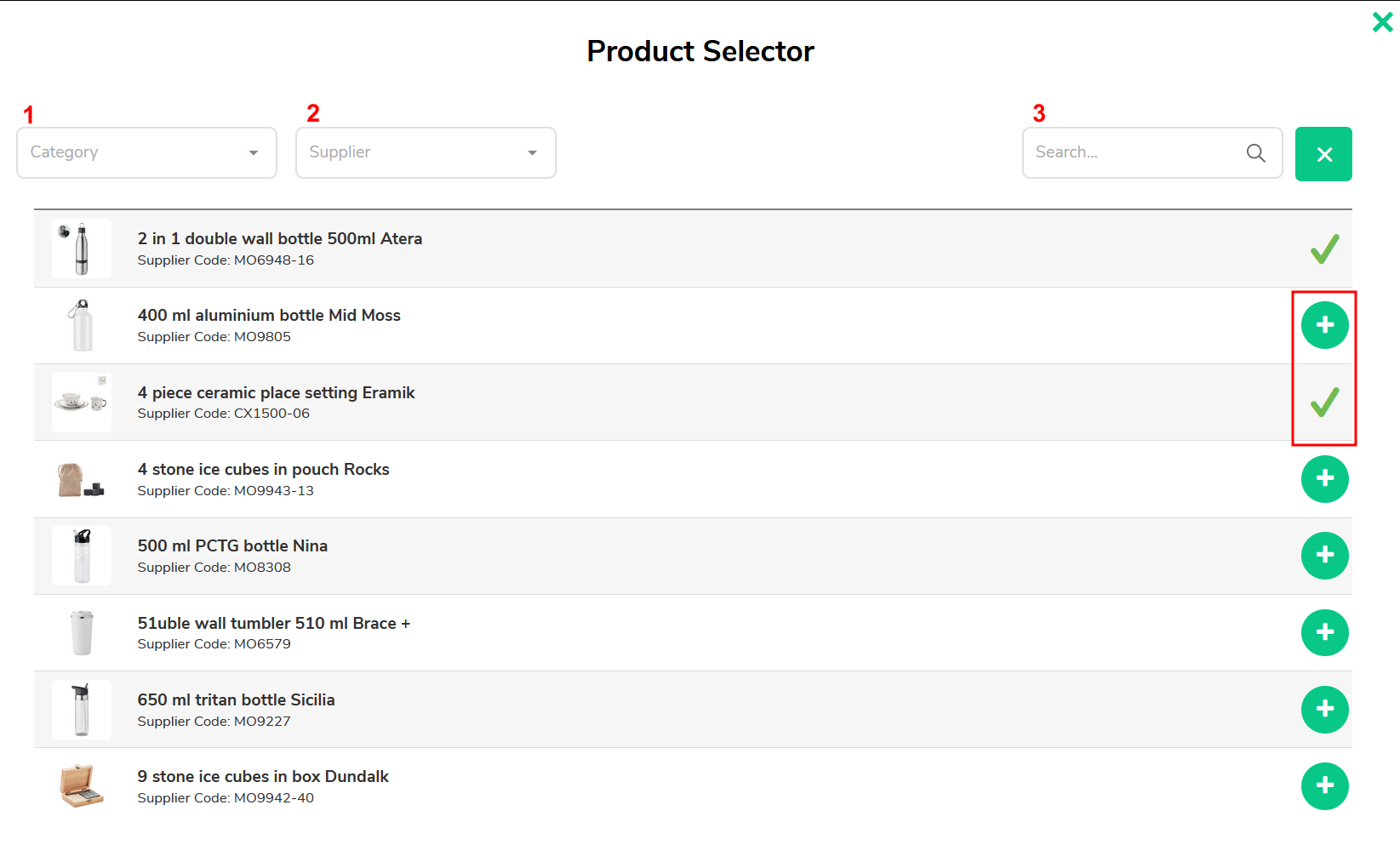The width and height of the screenshot is (1400, 845).
Task: Deselect the 2 in 1 Atera bottle checkmark
Action: [x=1324, y=248]
